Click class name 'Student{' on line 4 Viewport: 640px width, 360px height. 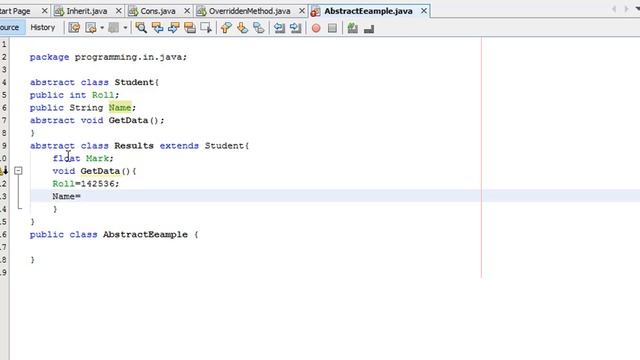click(x=136, y=82)
